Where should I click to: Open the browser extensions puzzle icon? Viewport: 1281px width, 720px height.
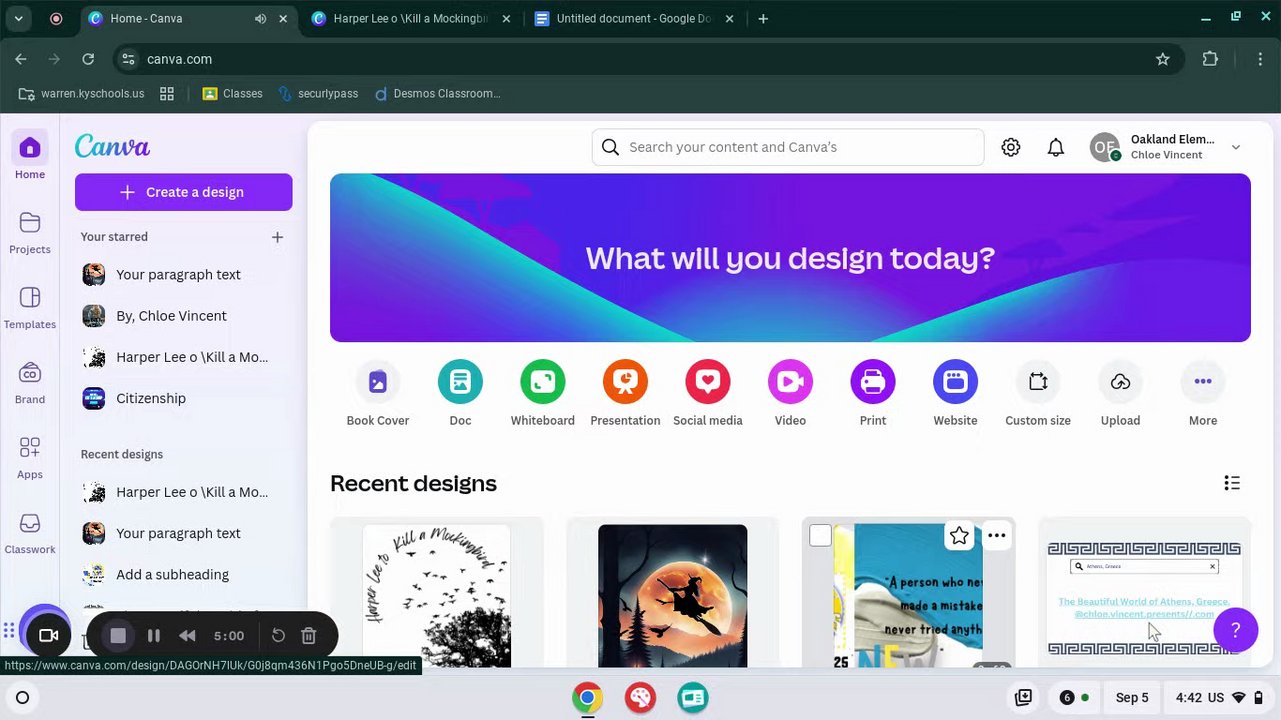tap(1210, 59)
